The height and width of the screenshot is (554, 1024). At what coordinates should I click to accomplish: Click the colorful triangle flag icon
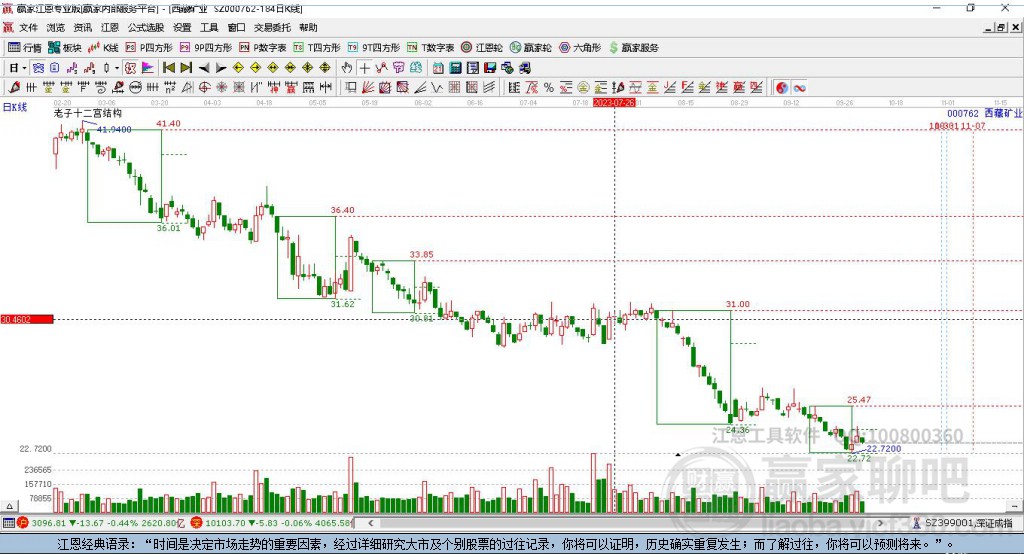148,68
